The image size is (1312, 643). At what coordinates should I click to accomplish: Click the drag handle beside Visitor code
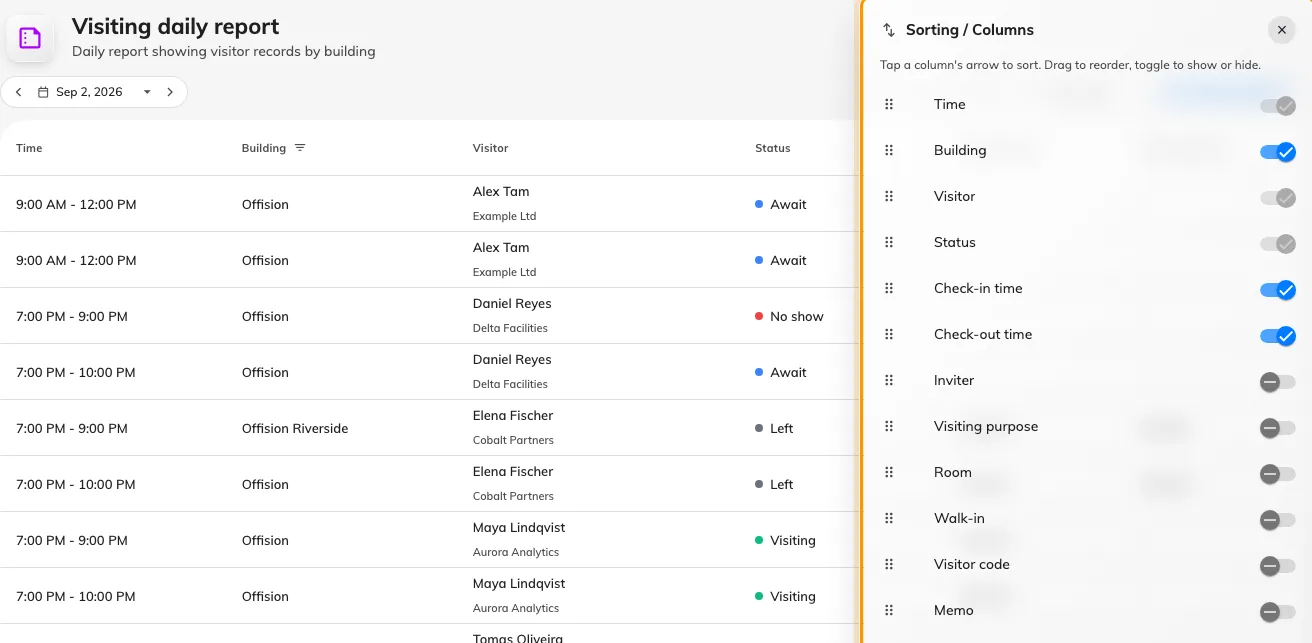click(889, 564)
